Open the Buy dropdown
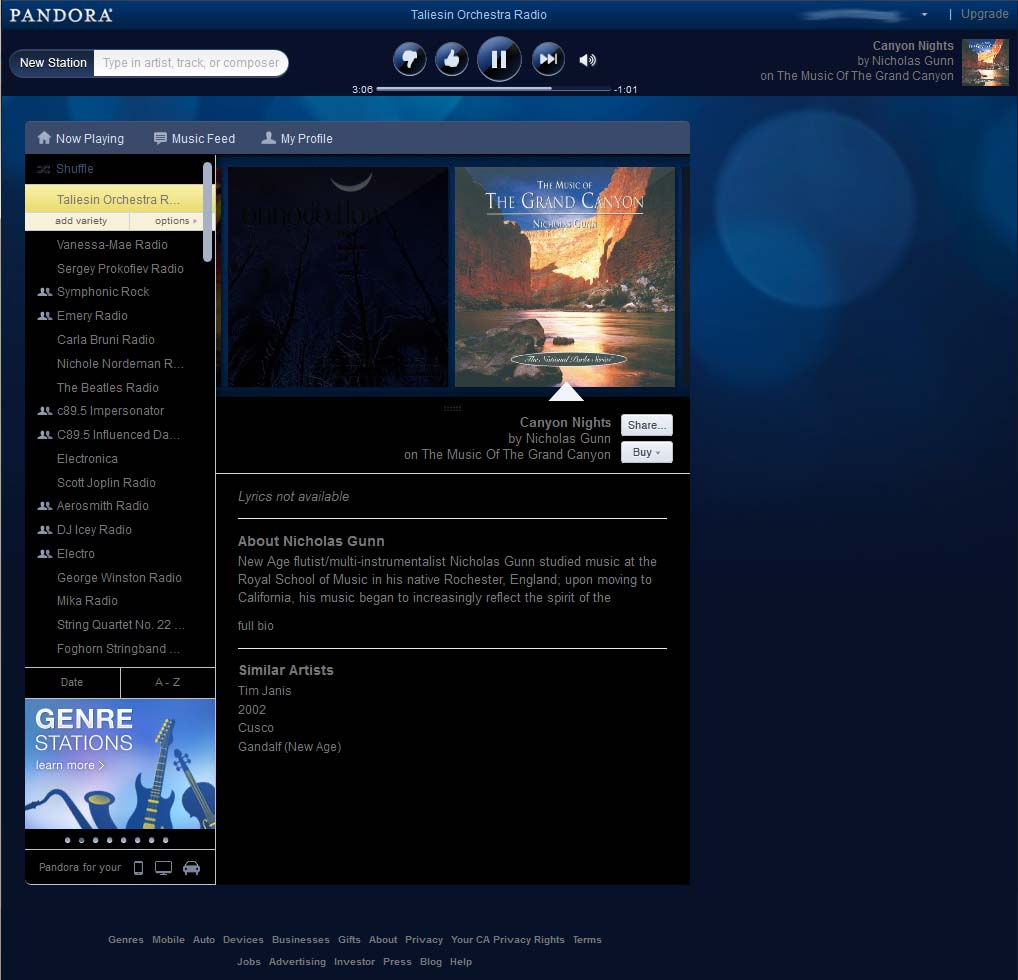This screenshot has height=980, width=1018. pos(647,452)
